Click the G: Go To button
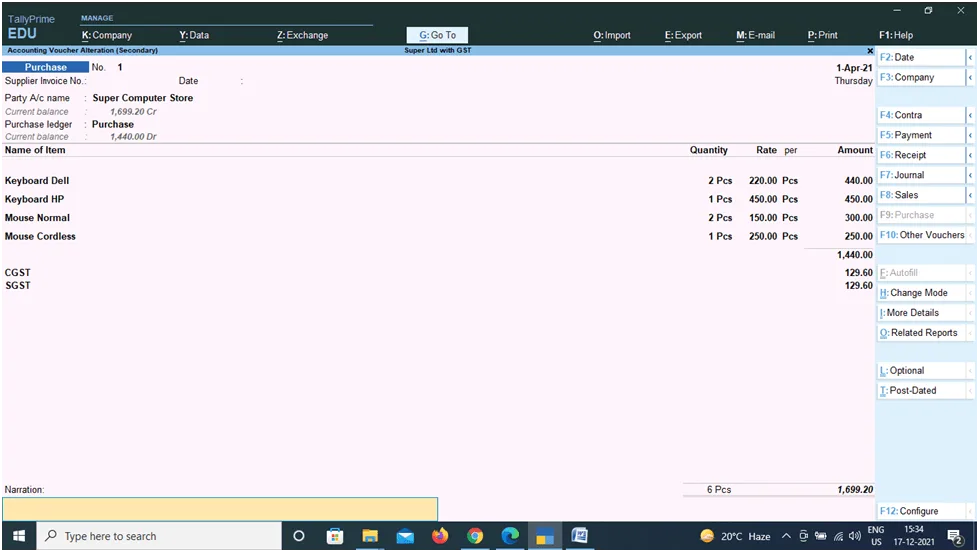Screen dimensions: 979x552 point(437,35)
